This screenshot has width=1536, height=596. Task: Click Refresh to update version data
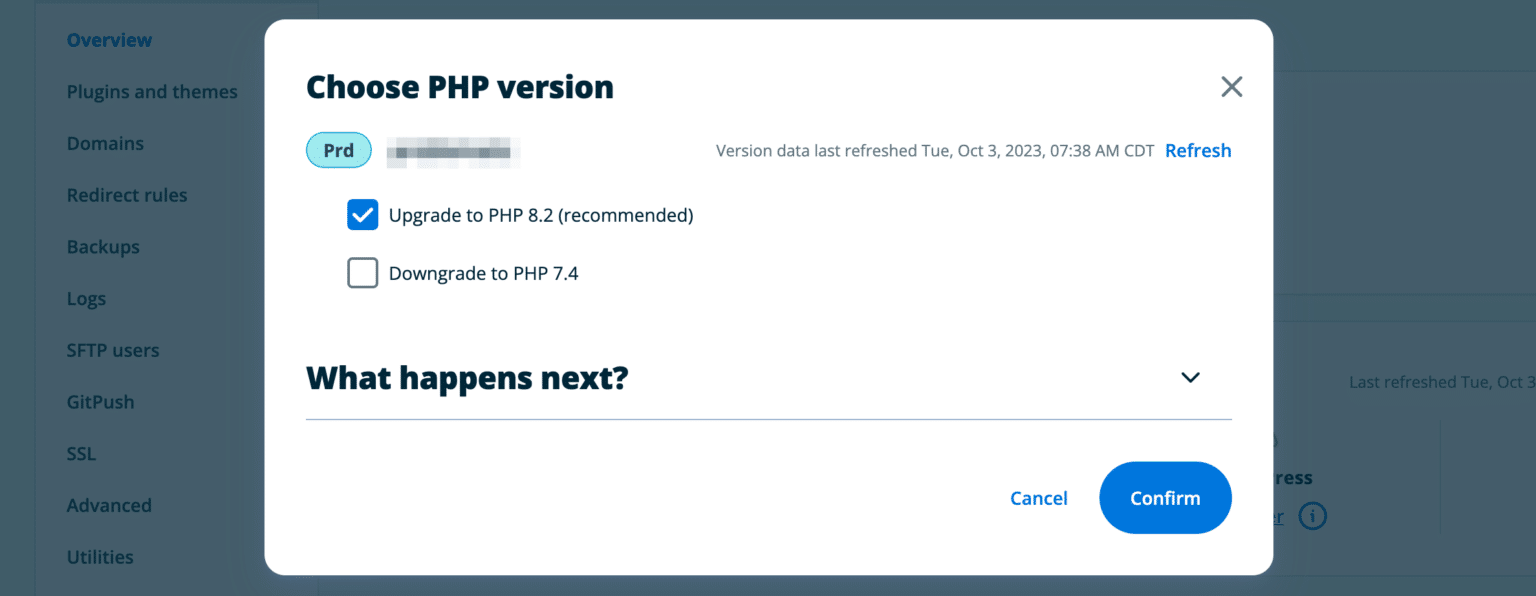[x=1197, y=150]
